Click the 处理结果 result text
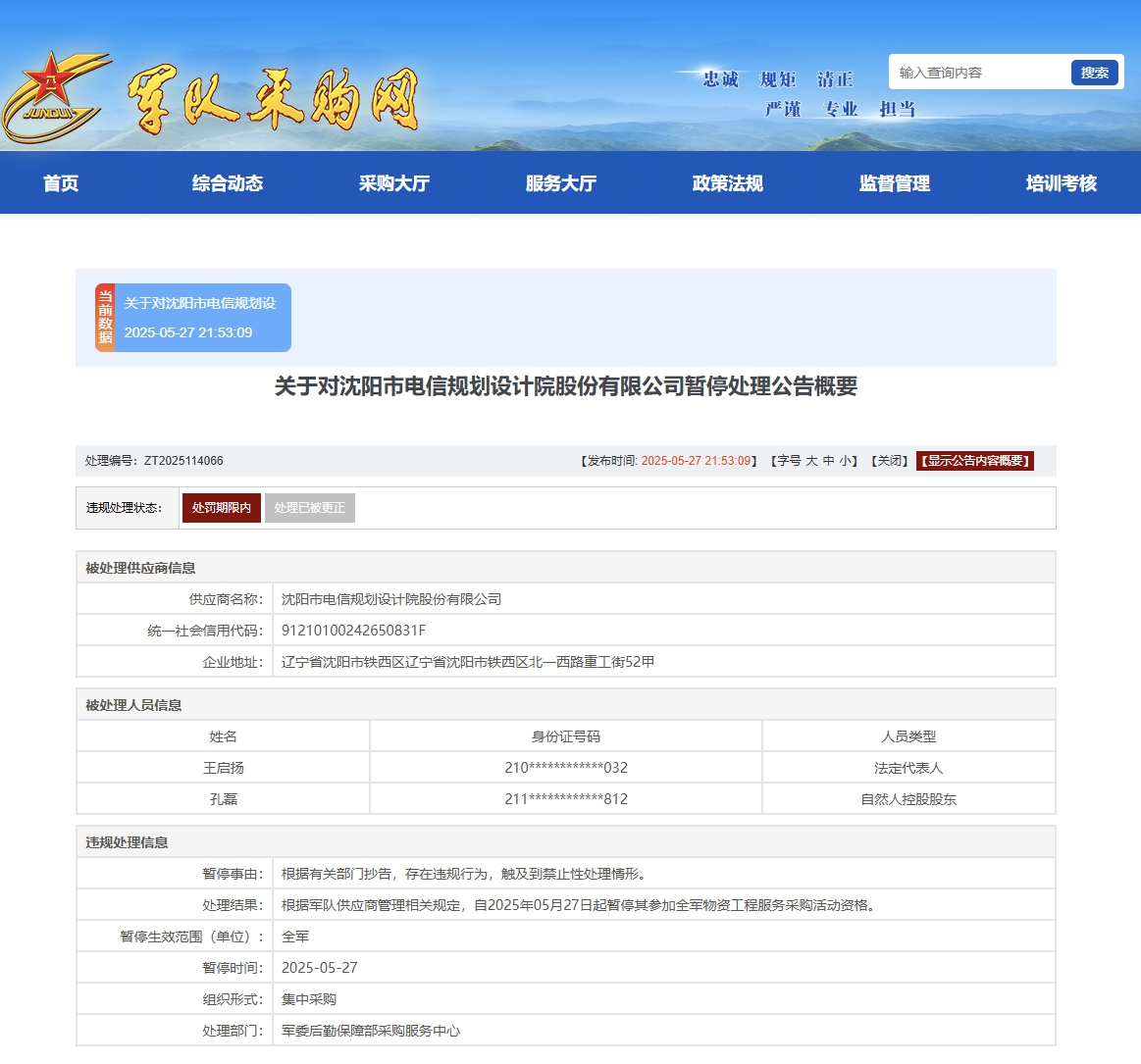This screenshot has width=1141, height=1064. pyautogui.click(x=579, y=905)
